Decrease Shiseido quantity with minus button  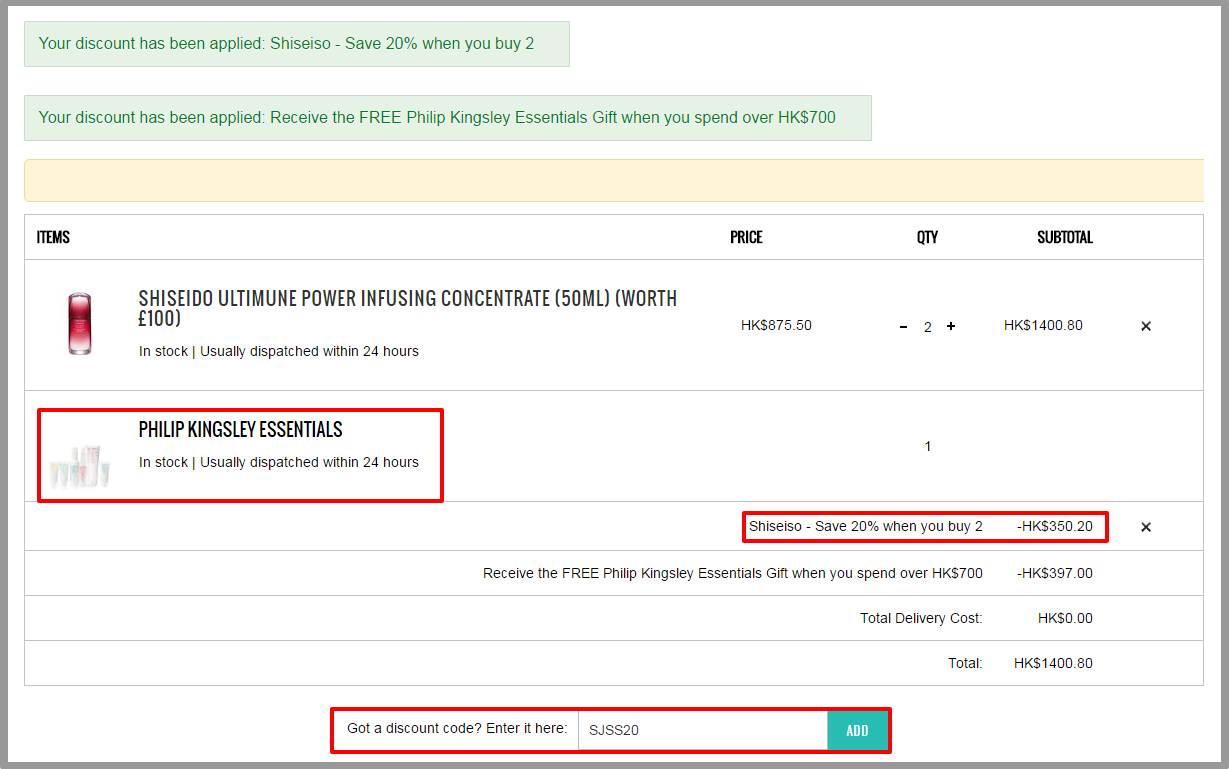click(x=903, y=327)
